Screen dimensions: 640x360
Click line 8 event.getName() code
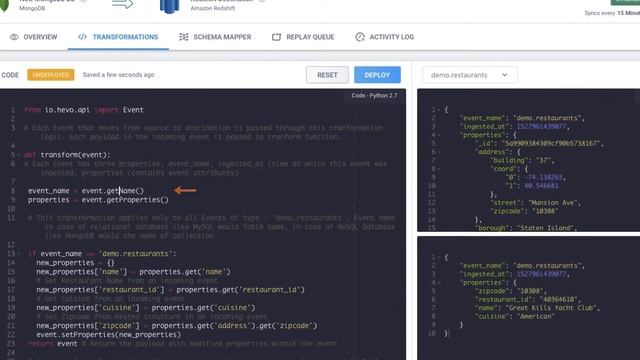coord(86,191)
